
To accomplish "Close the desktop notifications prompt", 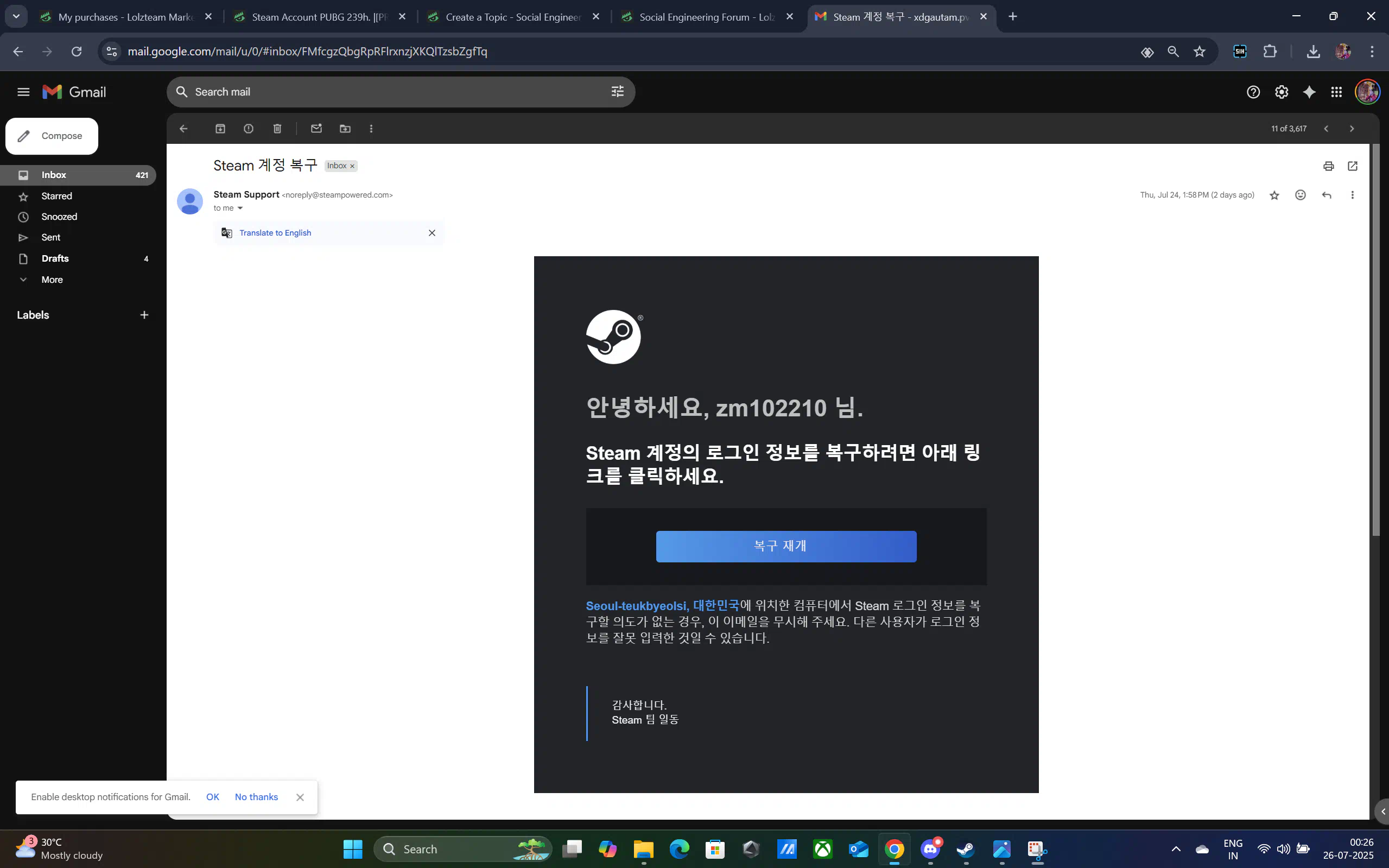I will coord(300,797).
